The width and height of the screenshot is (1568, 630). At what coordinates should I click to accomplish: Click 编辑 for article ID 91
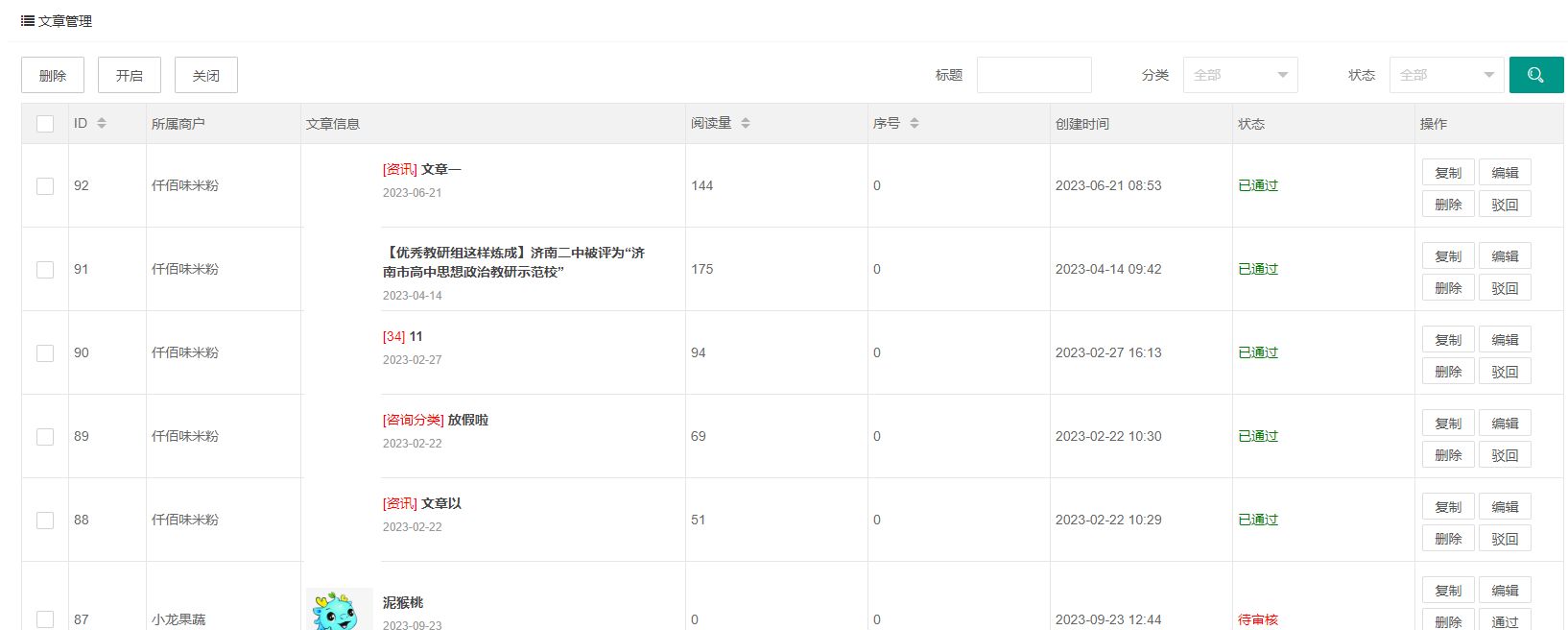1505,256
